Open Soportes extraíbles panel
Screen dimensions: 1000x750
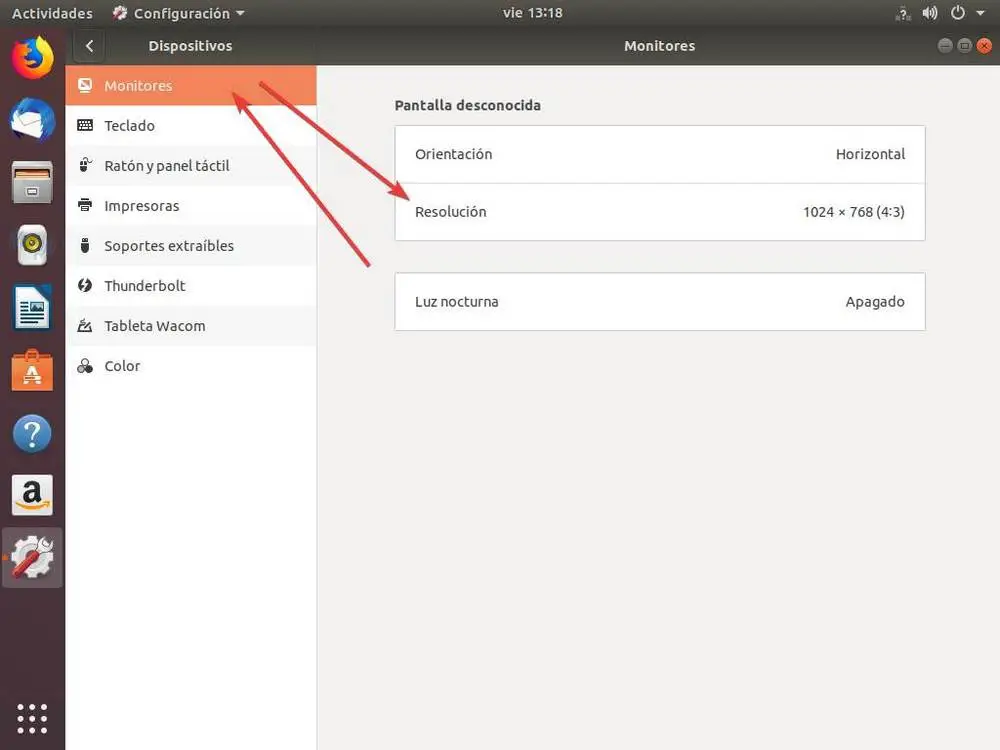pyautogui.click(x=191, y=246)
